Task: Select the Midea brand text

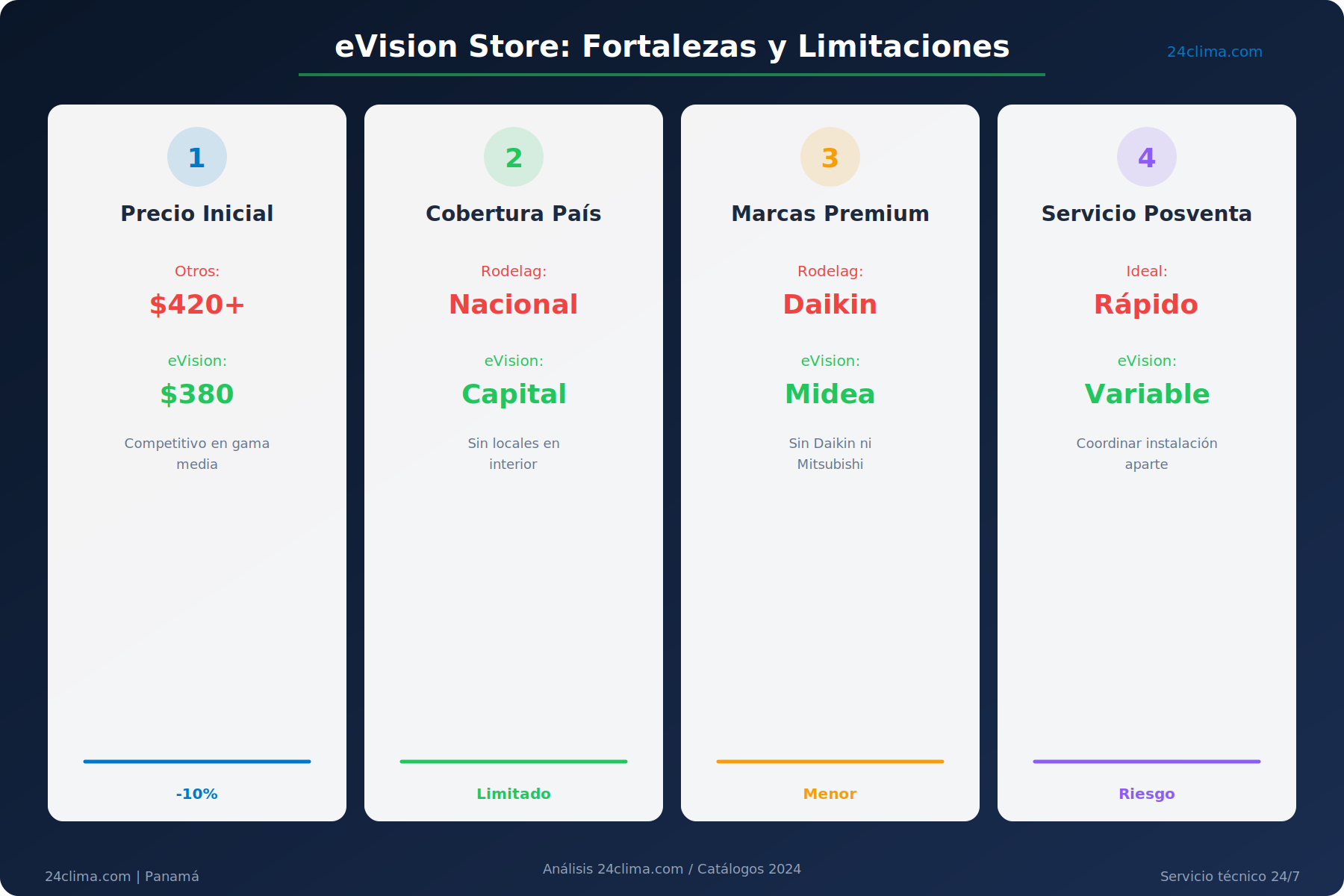Action: click(830, 394)
